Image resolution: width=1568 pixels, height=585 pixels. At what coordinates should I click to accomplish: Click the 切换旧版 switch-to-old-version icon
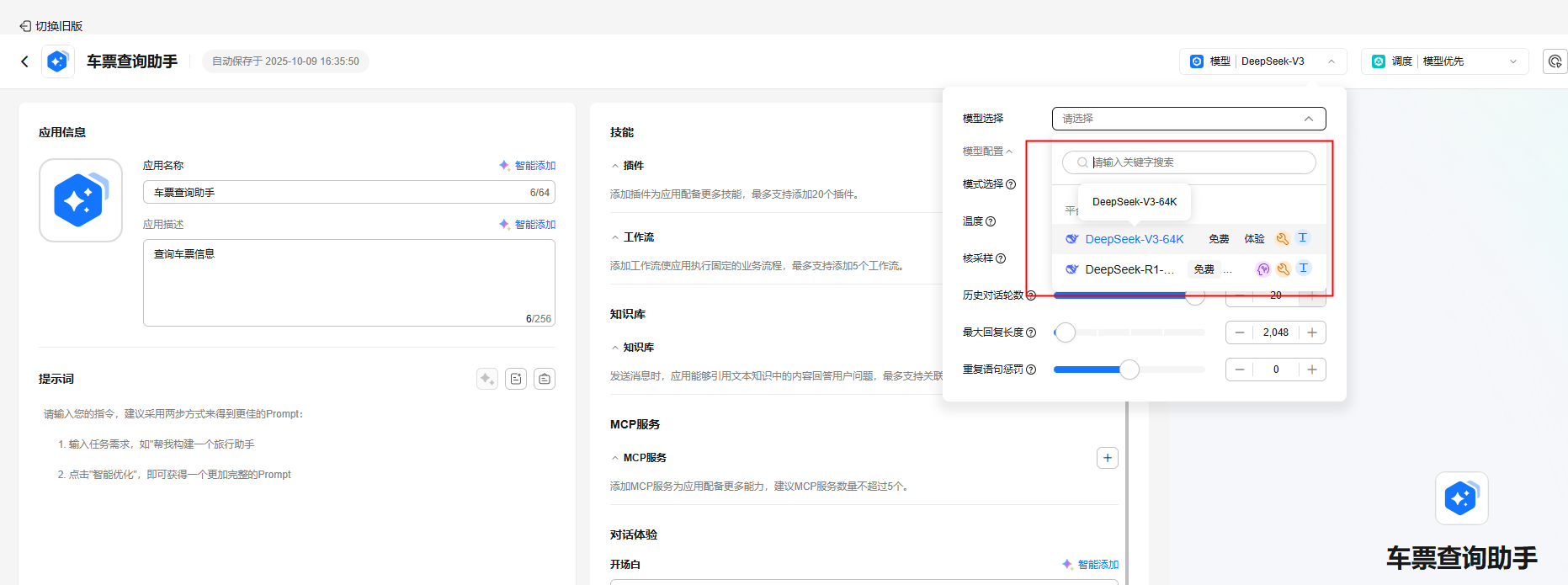[x=25, y=26]
